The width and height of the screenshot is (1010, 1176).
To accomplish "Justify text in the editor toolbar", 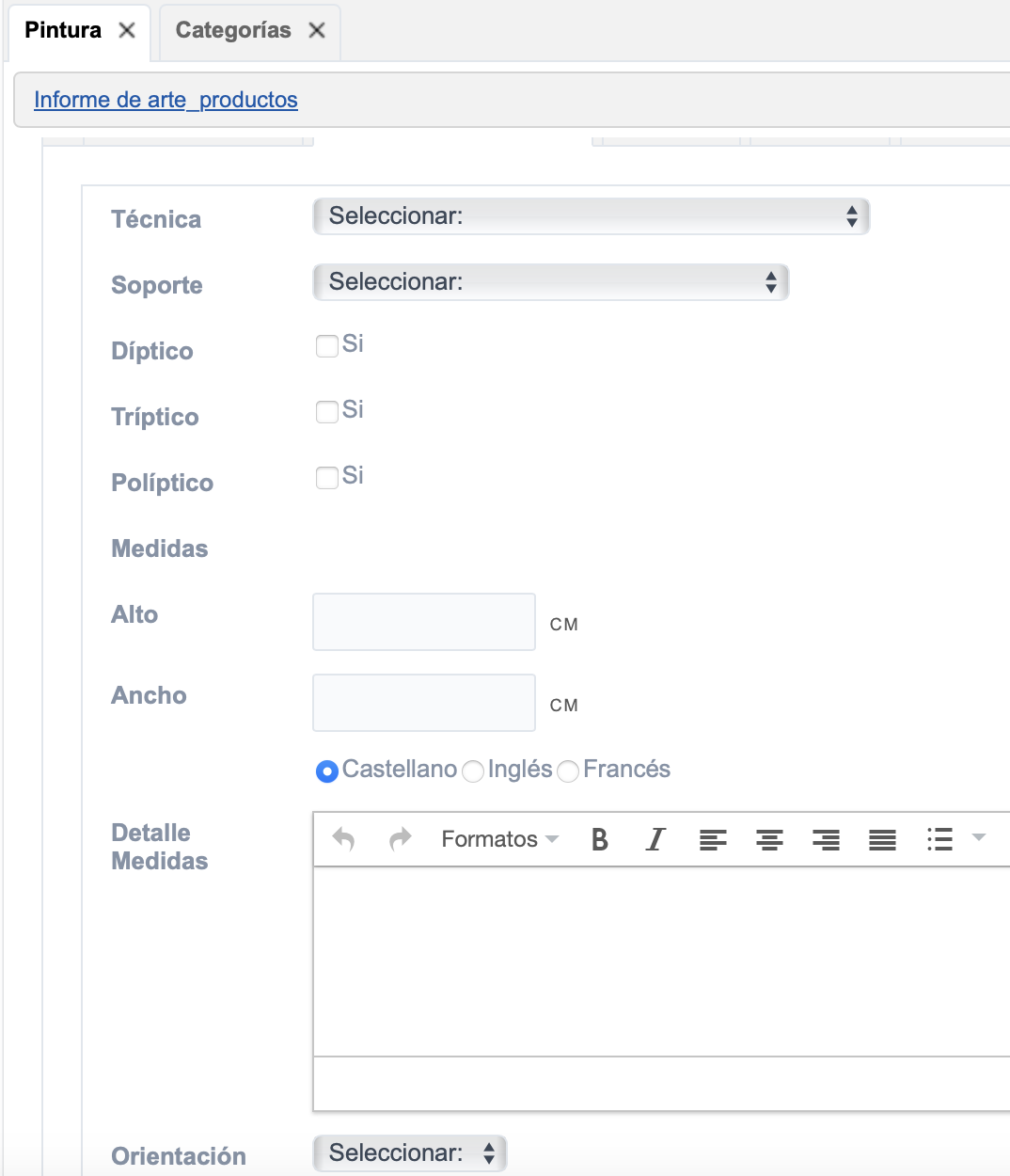I will [882, 839].
